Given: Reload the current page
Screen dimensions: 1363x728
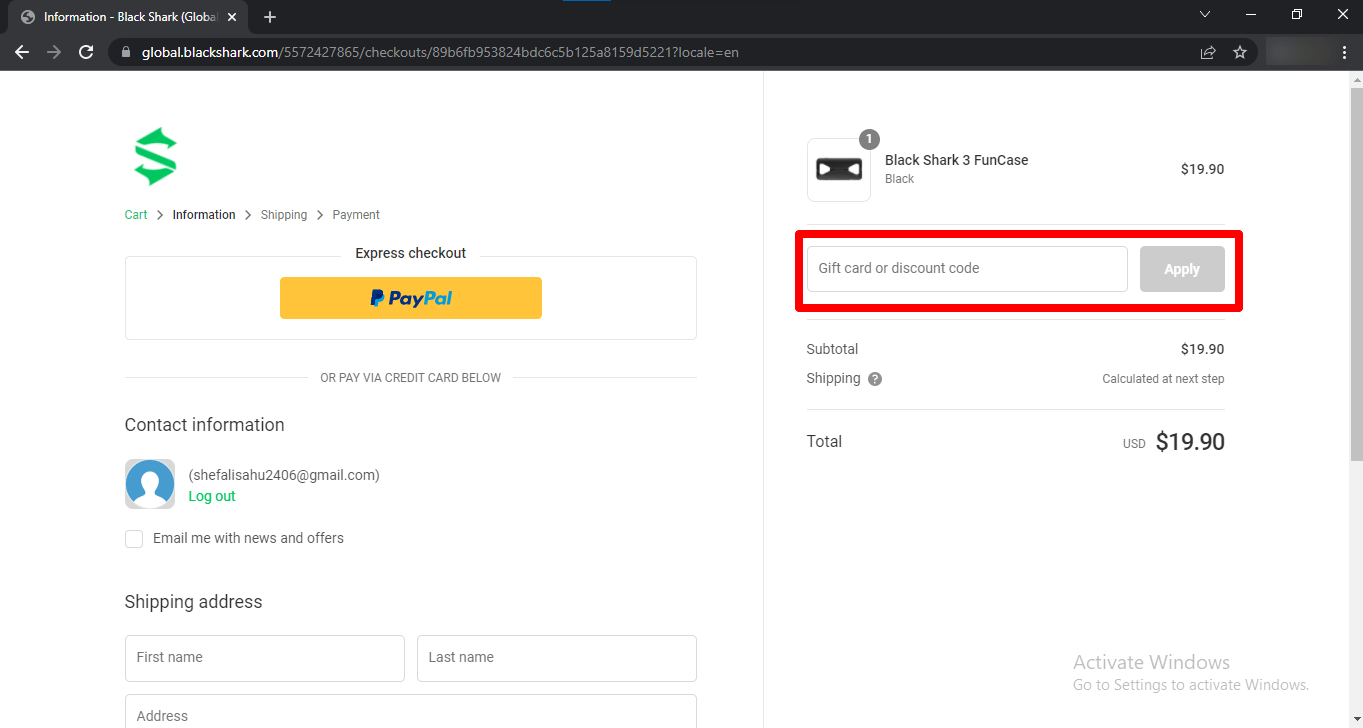Looking at the screenshot, I should click(x=86, y=52).
